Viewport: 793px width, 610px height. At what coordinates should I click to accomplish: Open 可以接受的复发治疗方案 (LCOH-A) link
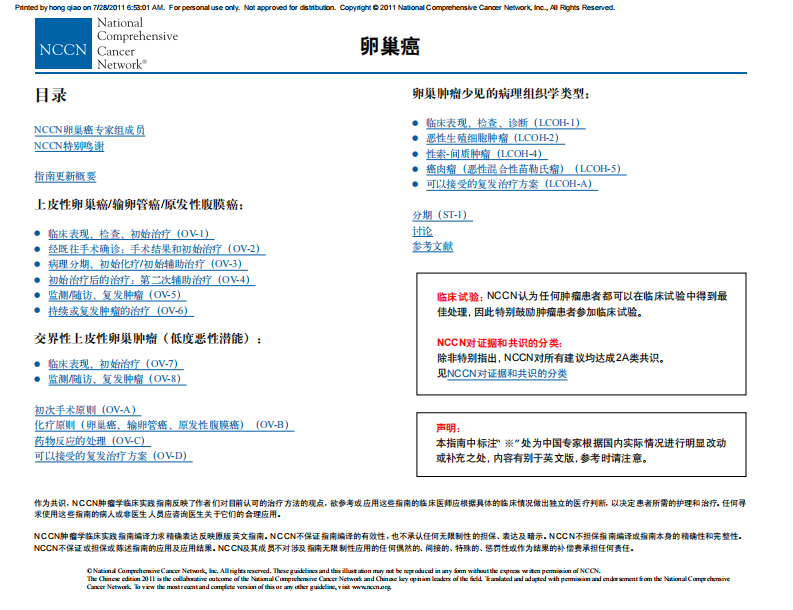511,184
